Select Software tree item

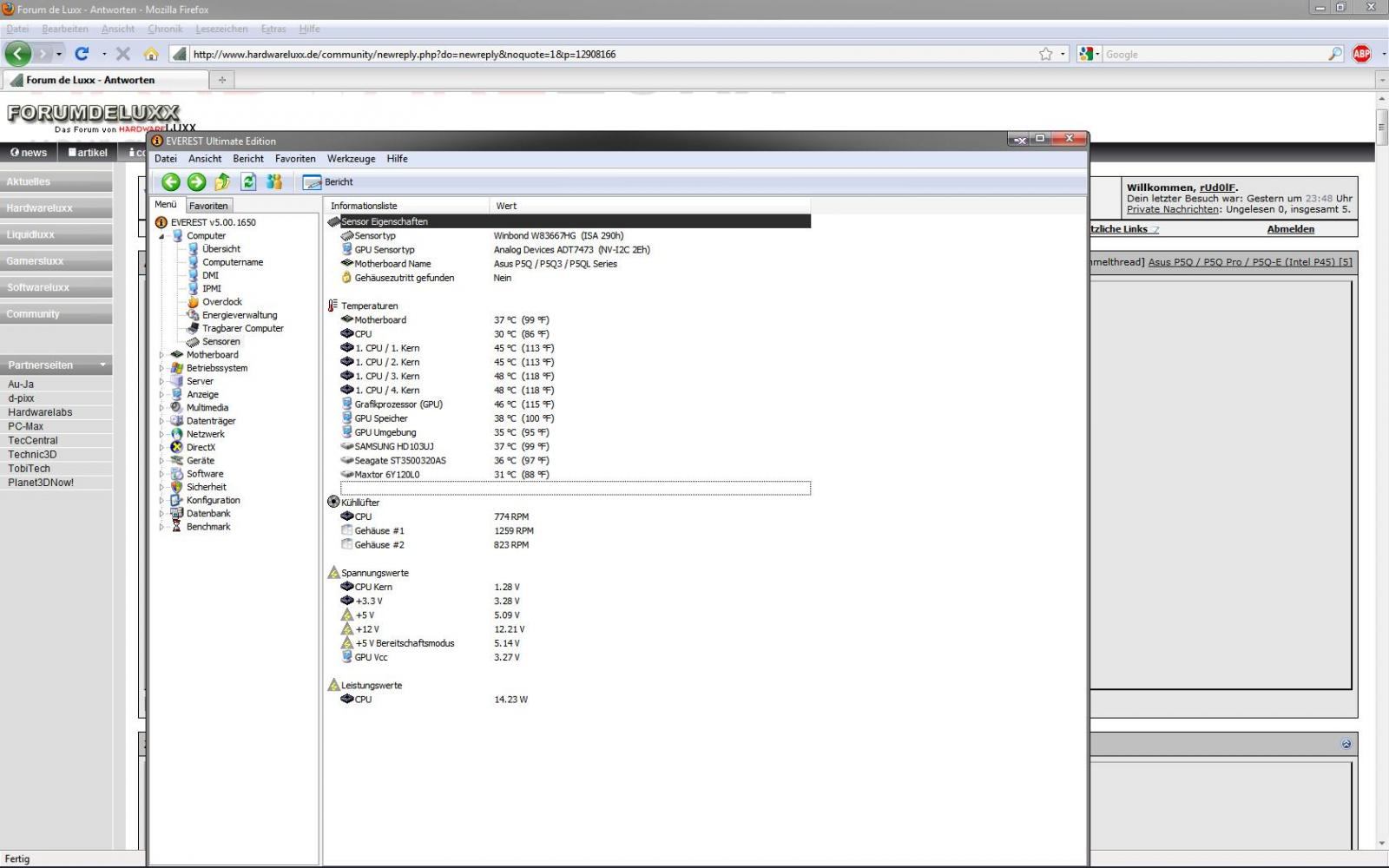click(205, 474)
